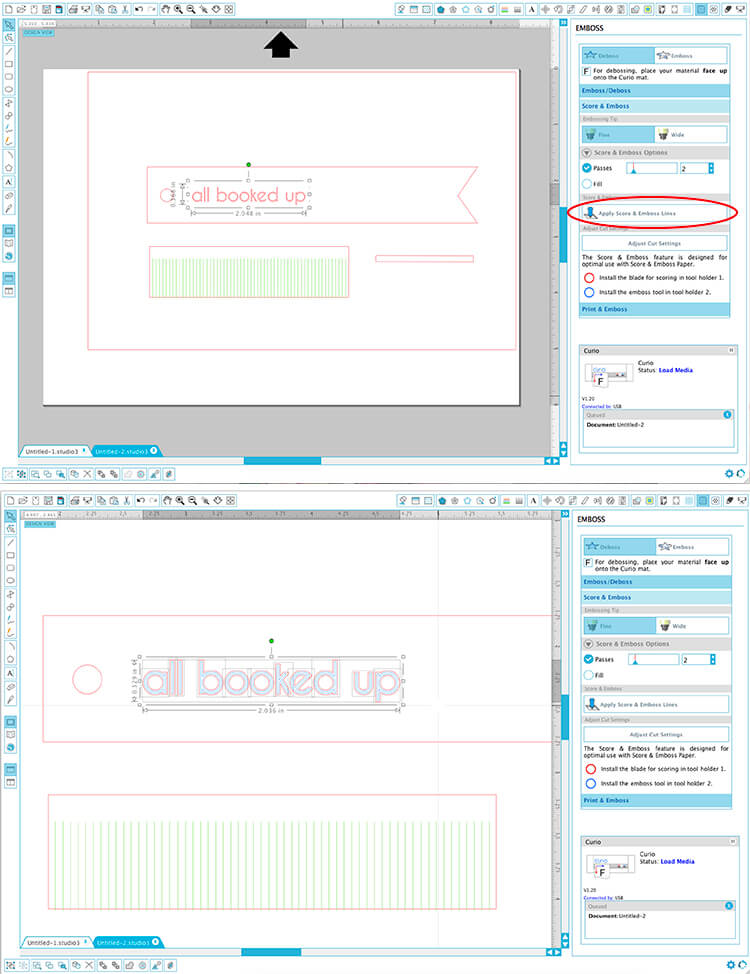Click passes stepper arrows in lower Emboss panel
This screenshot has height=974, width=750.
click(712, 660)
